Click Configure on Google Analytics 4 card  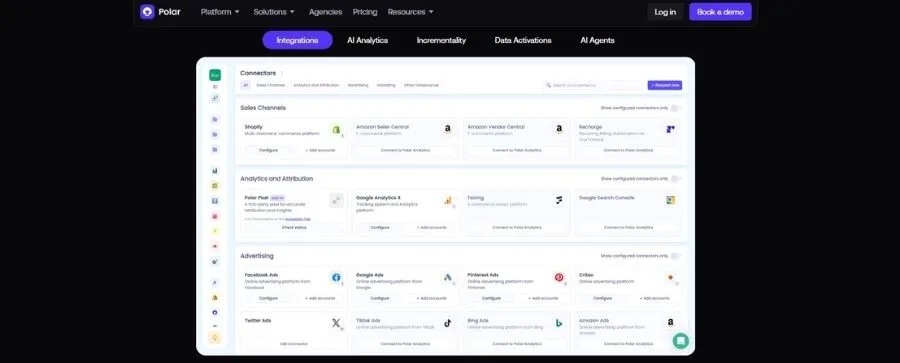(x=379, y=227)
